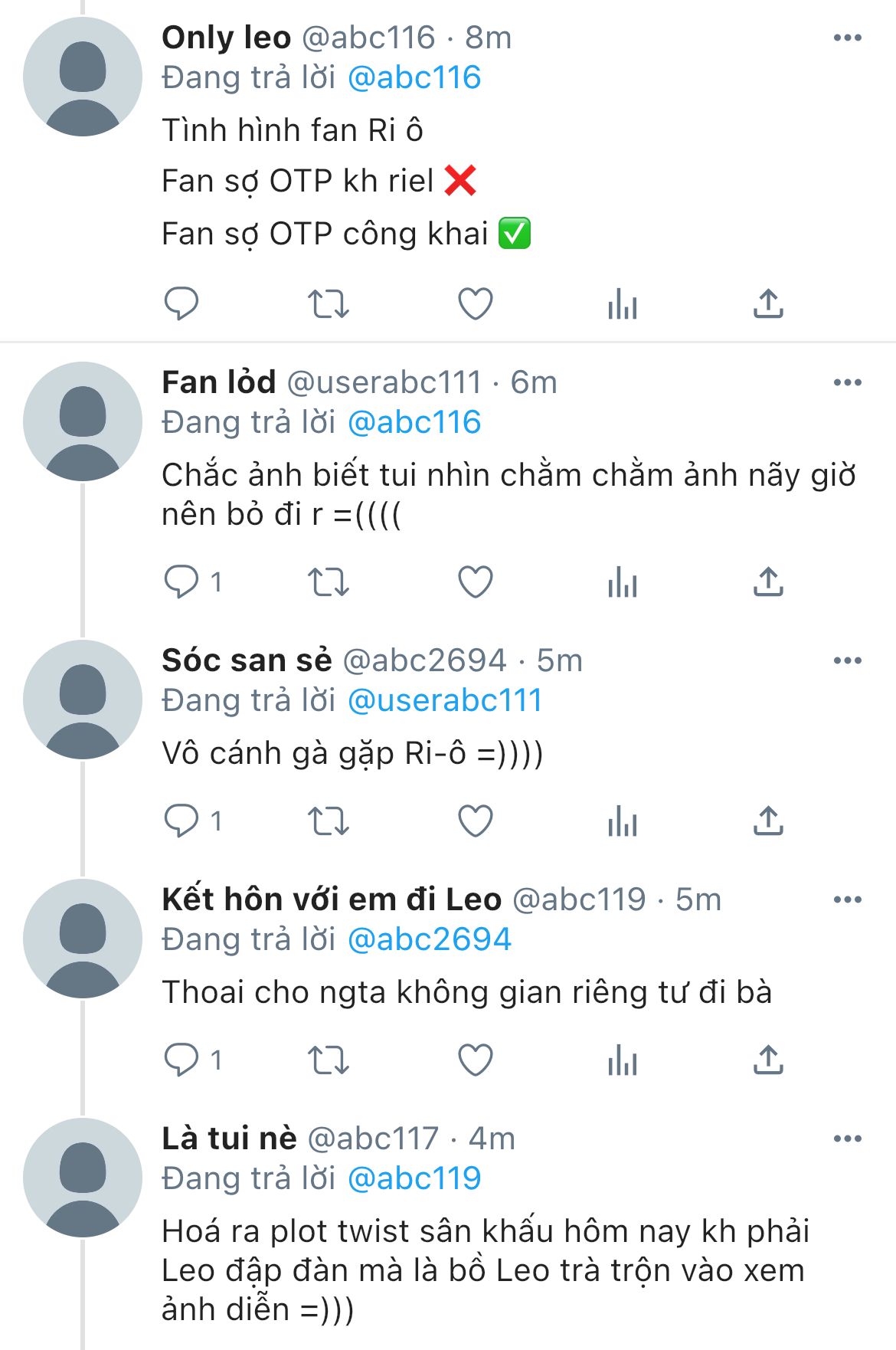Open more options for Only leo's tweet

(x=847, y=38)
